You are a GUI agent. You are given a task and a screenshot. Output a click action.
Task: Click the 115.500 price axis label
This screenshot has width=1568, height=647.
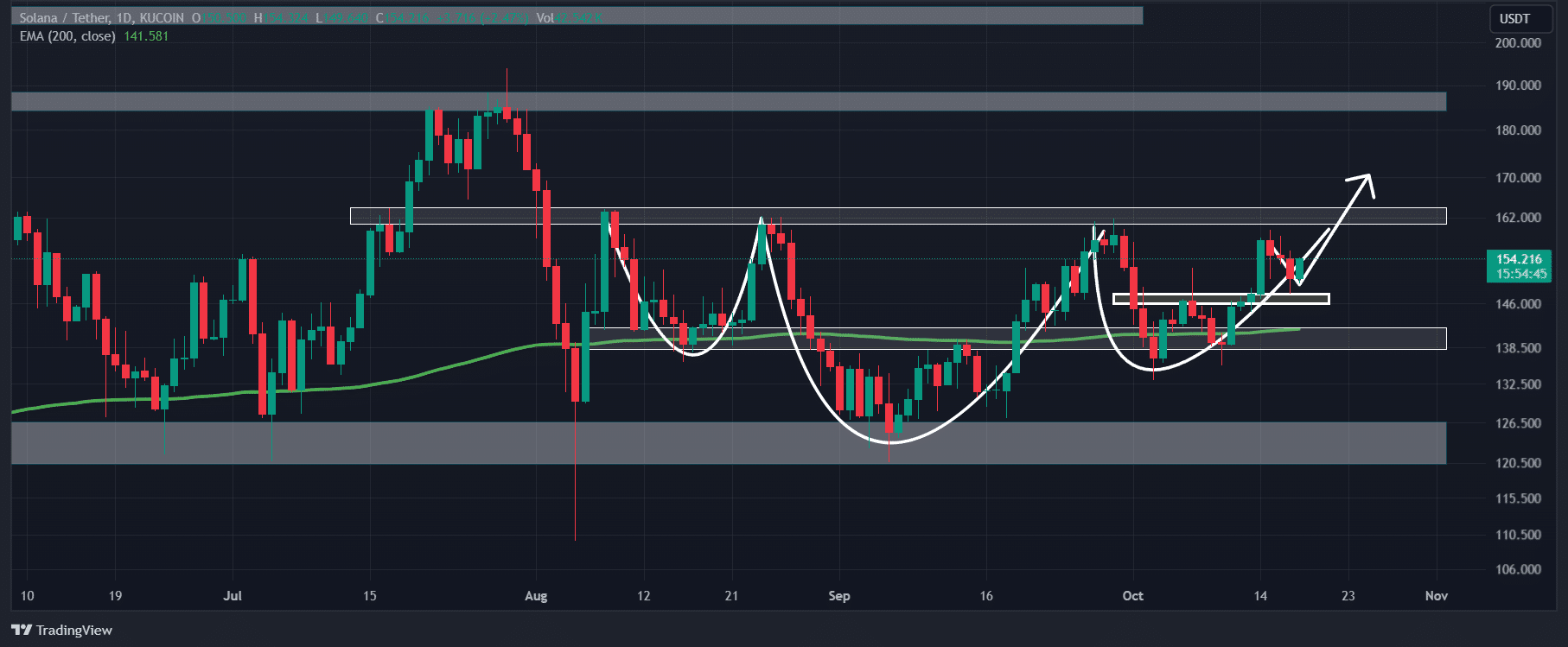point(1518,498)
